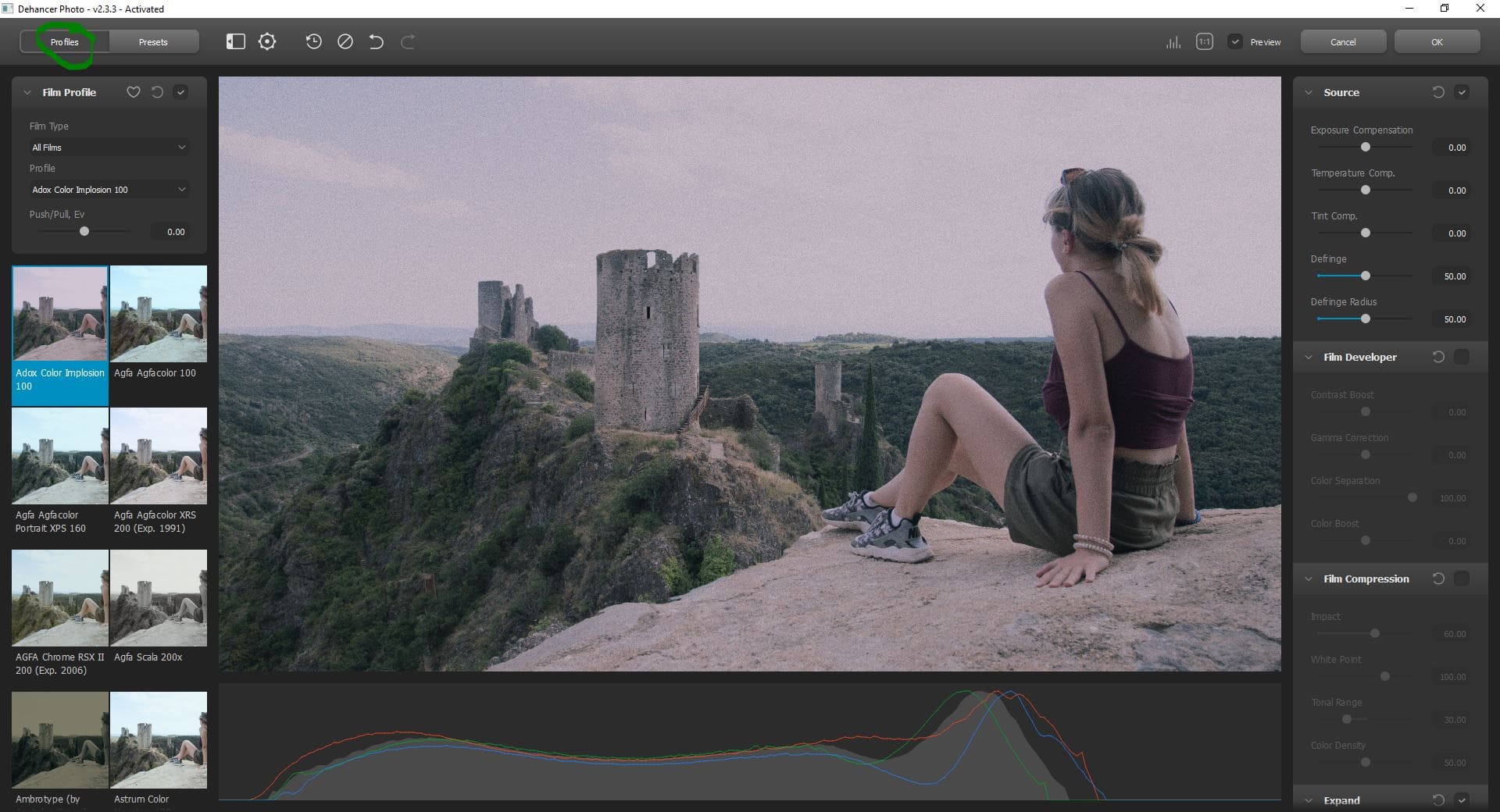
Task: Open the history clock icon
Action: click(x=313, y=42)
